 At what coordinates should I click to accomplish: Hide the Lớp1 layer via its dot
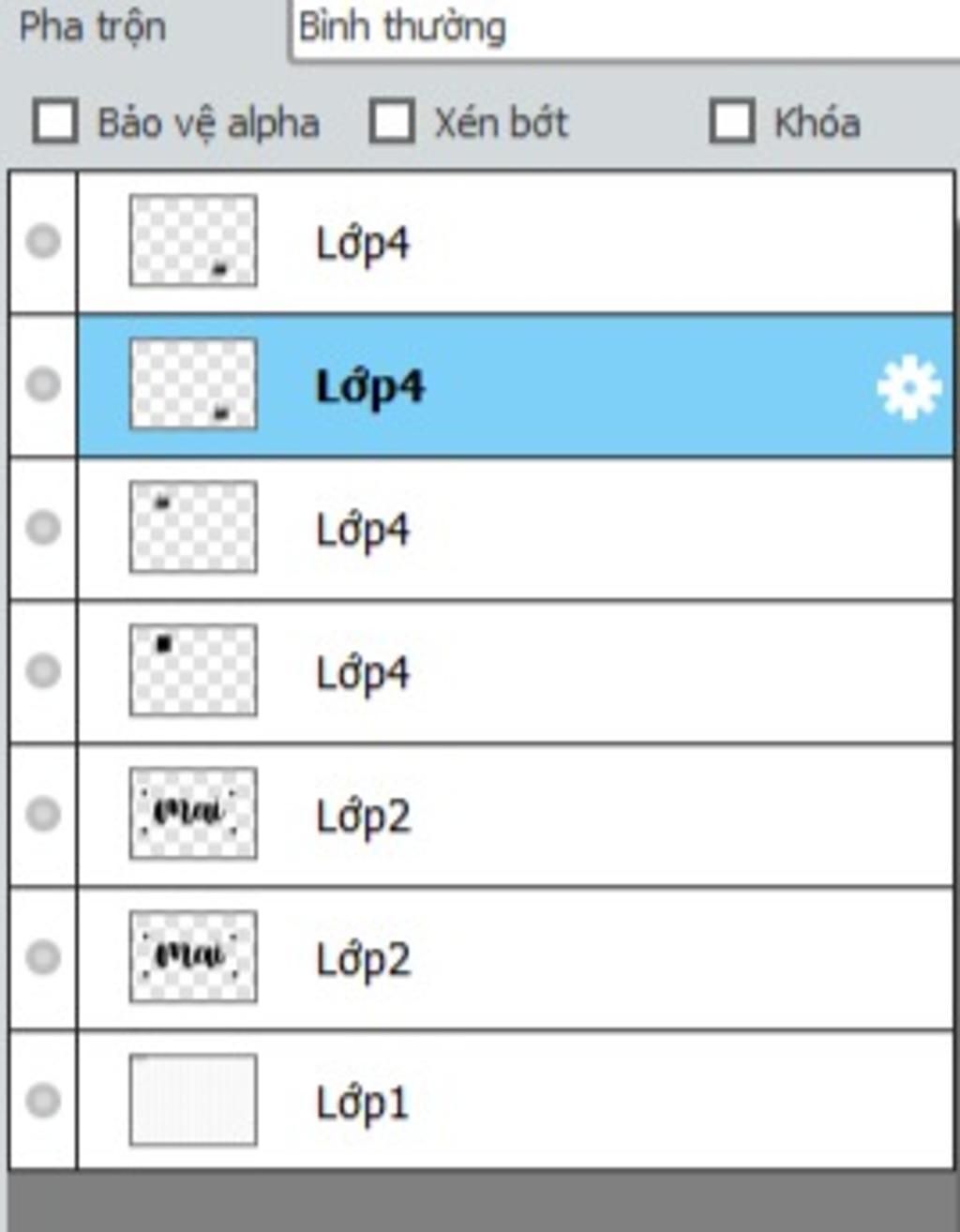tap(43, 1100)
